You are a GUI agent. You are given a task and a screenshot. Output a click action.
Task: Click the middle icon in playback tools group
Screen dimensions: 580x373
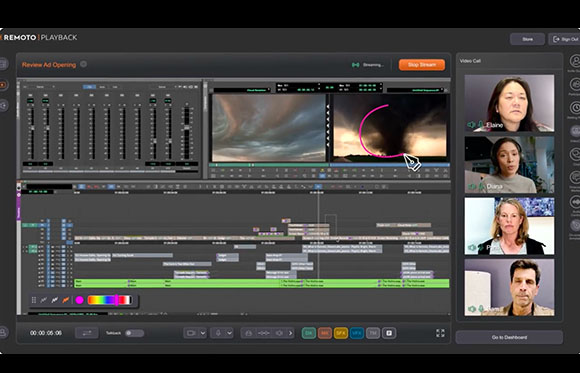coord(264,333)
